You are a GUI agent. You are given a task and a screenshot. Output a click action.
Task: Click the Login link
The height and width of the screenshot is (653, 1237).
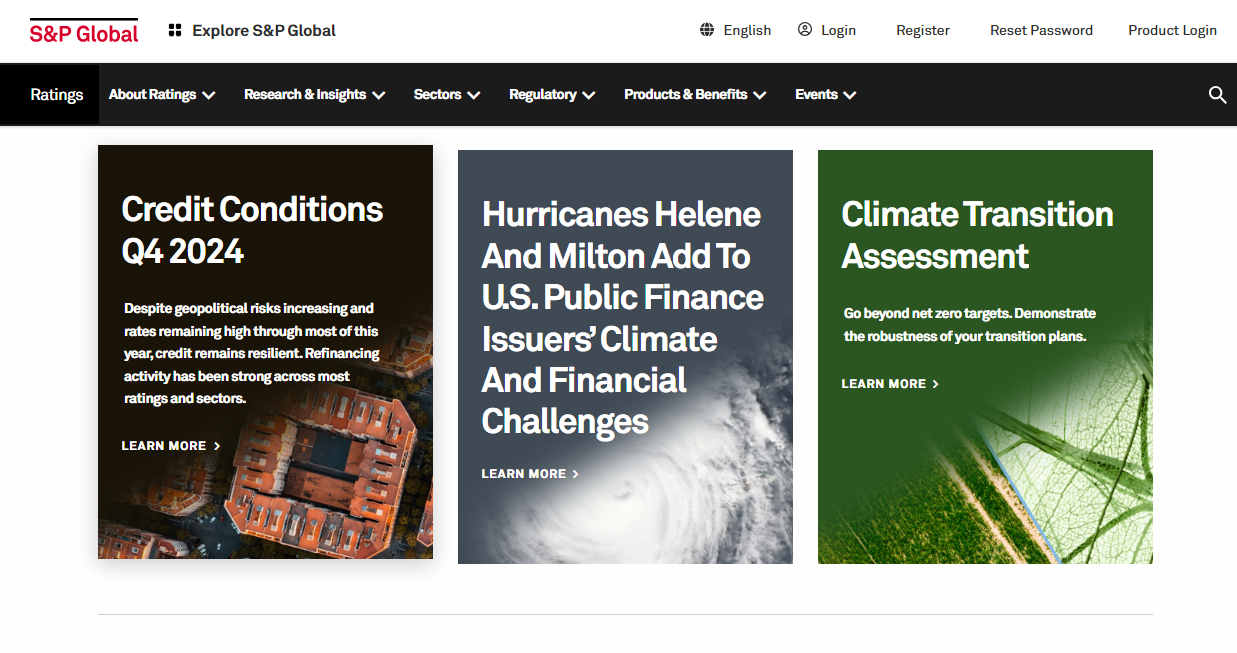[838, 30]
